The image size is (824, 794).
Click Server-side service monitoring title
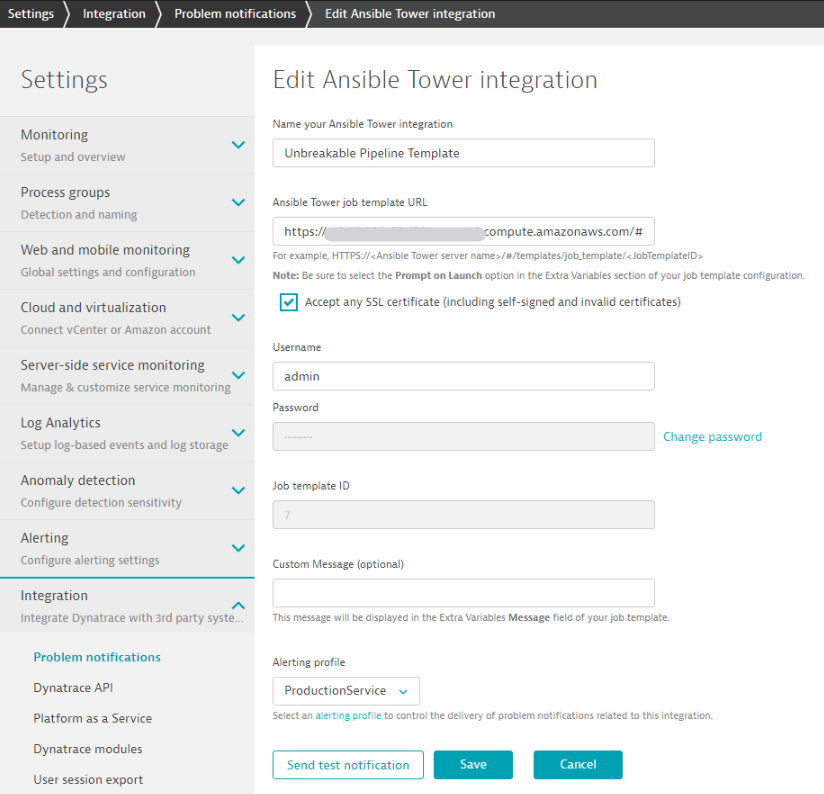[x=112, y=365]
